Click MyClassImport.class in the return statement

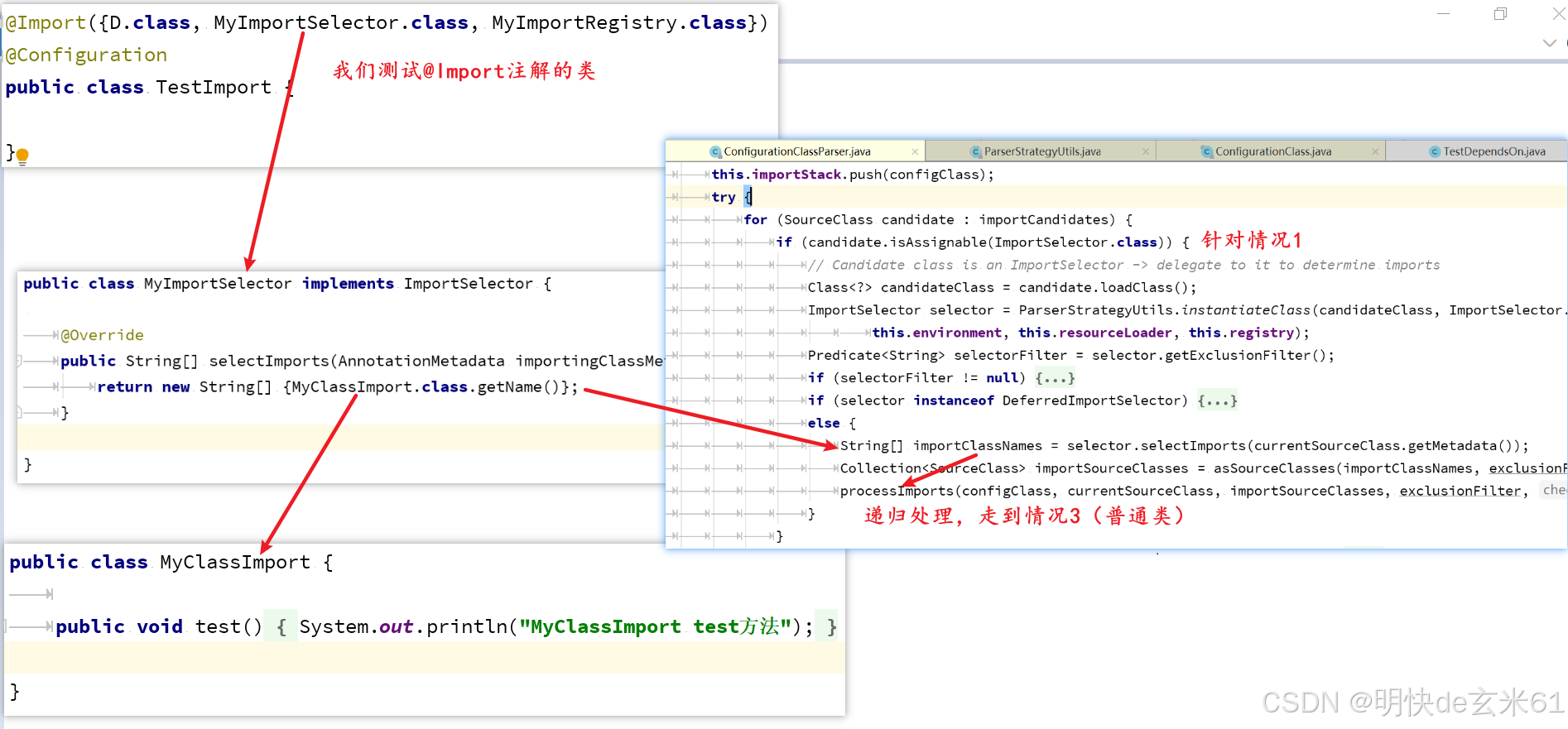pyautogui.click(x=379, y=387)
